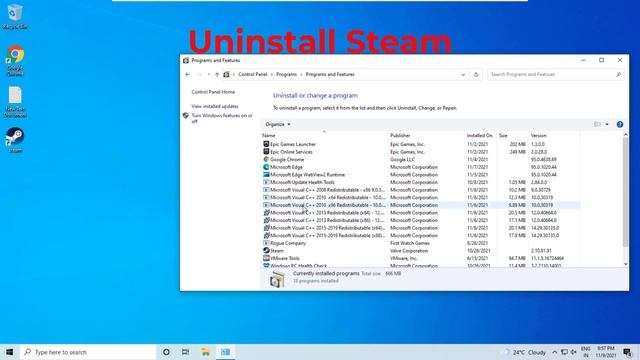Screen dimensions: 640x360
Task: Click the scroll down arrow of the list
Action: [x=625, y=264]
